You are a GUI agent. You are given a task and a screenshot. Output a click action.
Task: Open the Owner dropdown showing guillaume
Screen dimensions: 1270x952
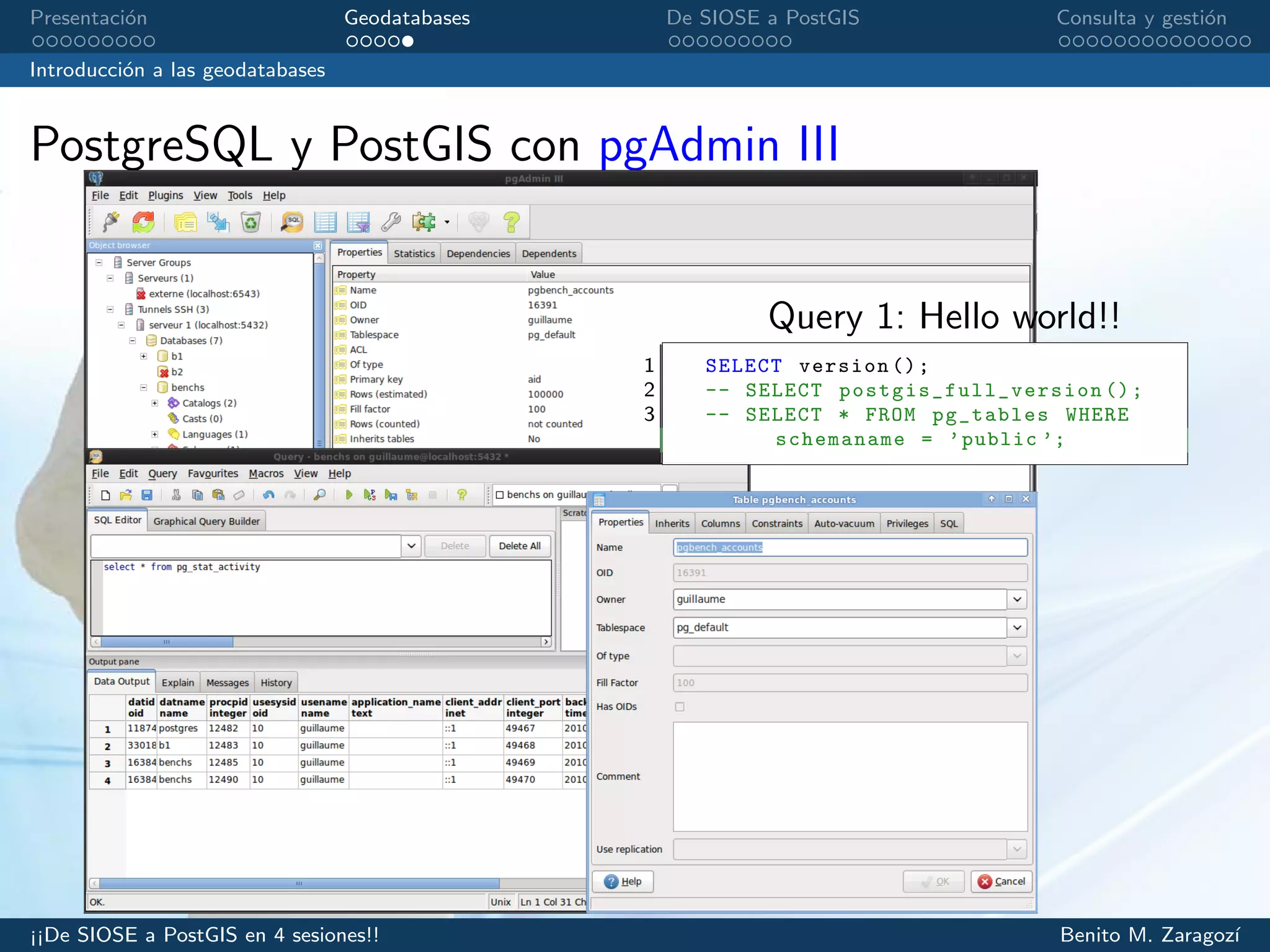[x=1017, y=599]
